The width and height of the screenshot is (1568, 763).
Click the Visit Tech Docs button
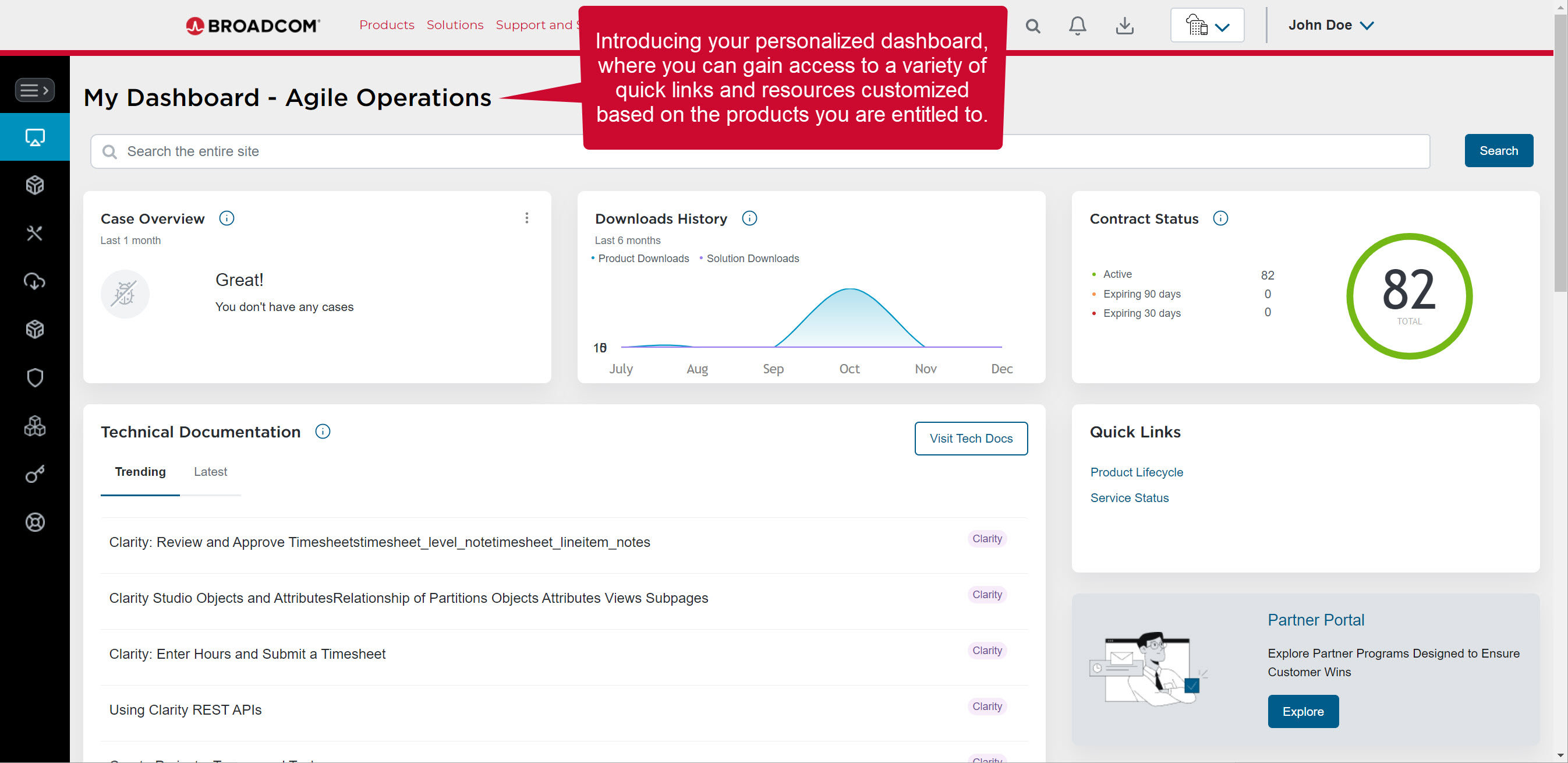tap(971, 439)
